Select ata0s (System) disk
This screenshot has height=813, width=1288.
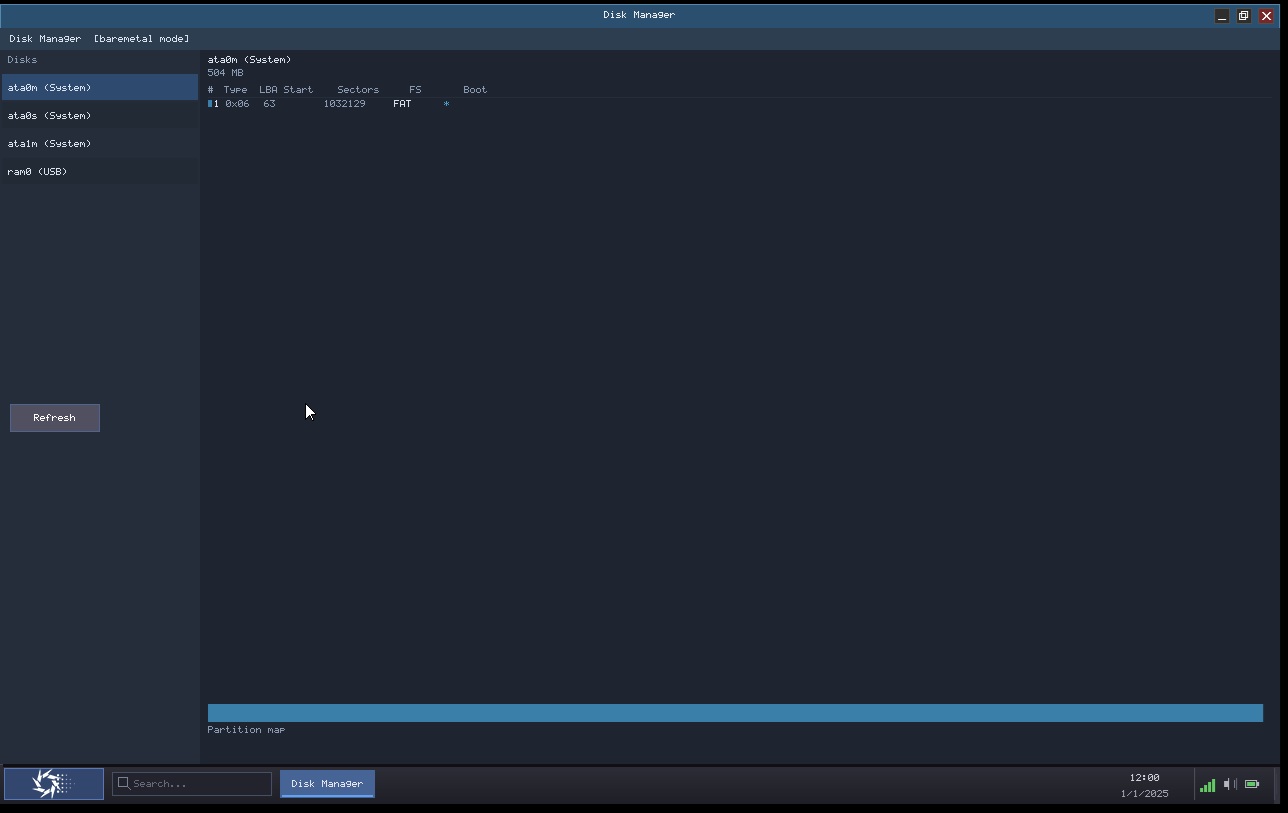pos(100,115)
